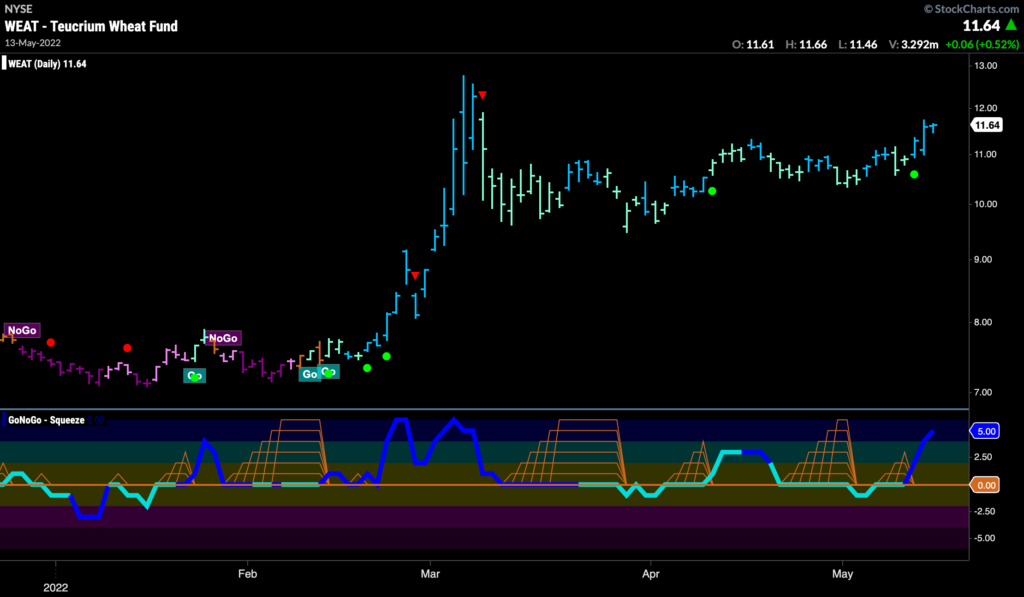Click the GoNoGo - Squeeze panel label
Screen dimensions: 1024x597
click(x=46, y=420)
